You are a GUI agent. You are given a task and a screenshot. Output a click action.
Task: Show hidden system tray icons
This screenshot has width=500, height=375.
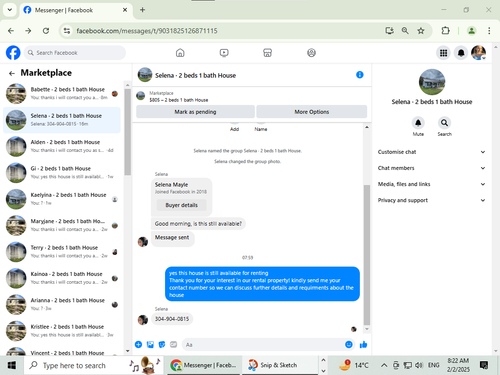[x=384, y=365]
